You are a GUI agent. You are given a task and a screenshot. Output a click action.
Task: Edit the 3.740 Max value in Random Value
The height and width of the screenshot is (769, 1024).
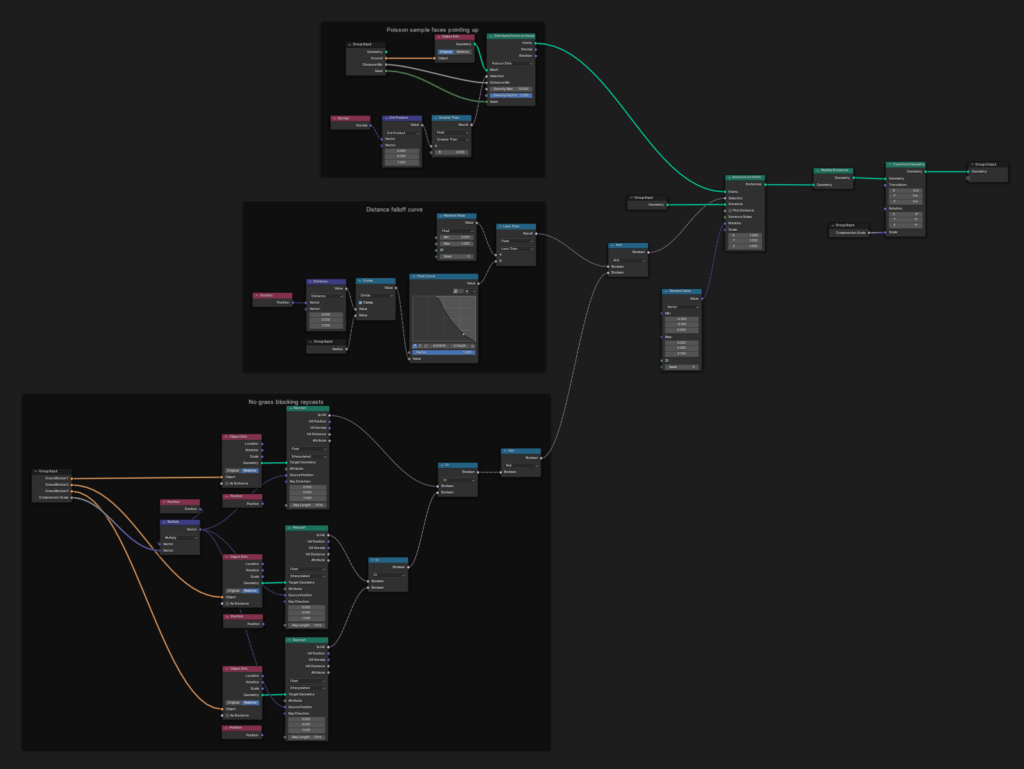click(682, 353)
